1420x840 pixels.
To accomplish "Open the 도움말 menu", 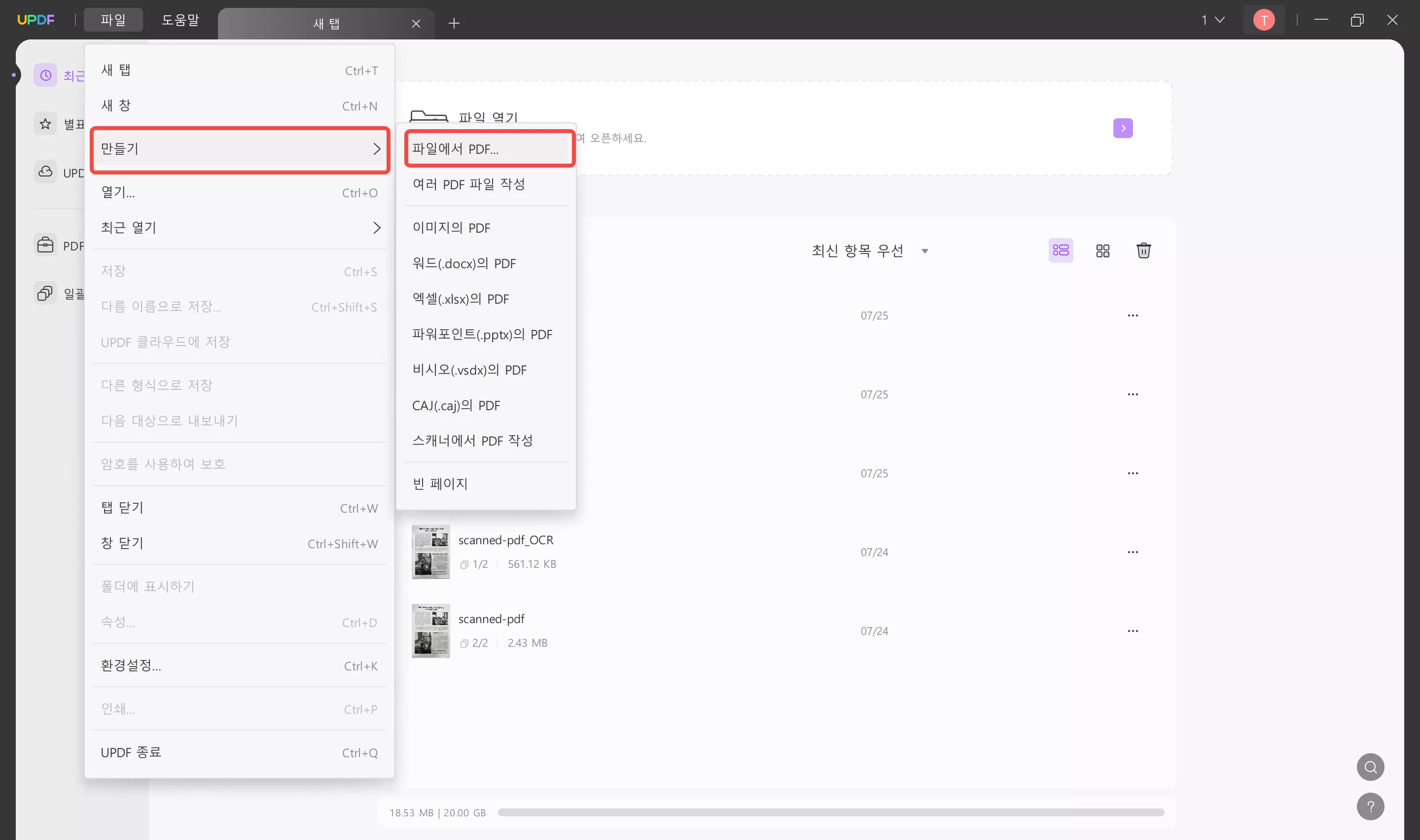I will click(x=180, y=20).
